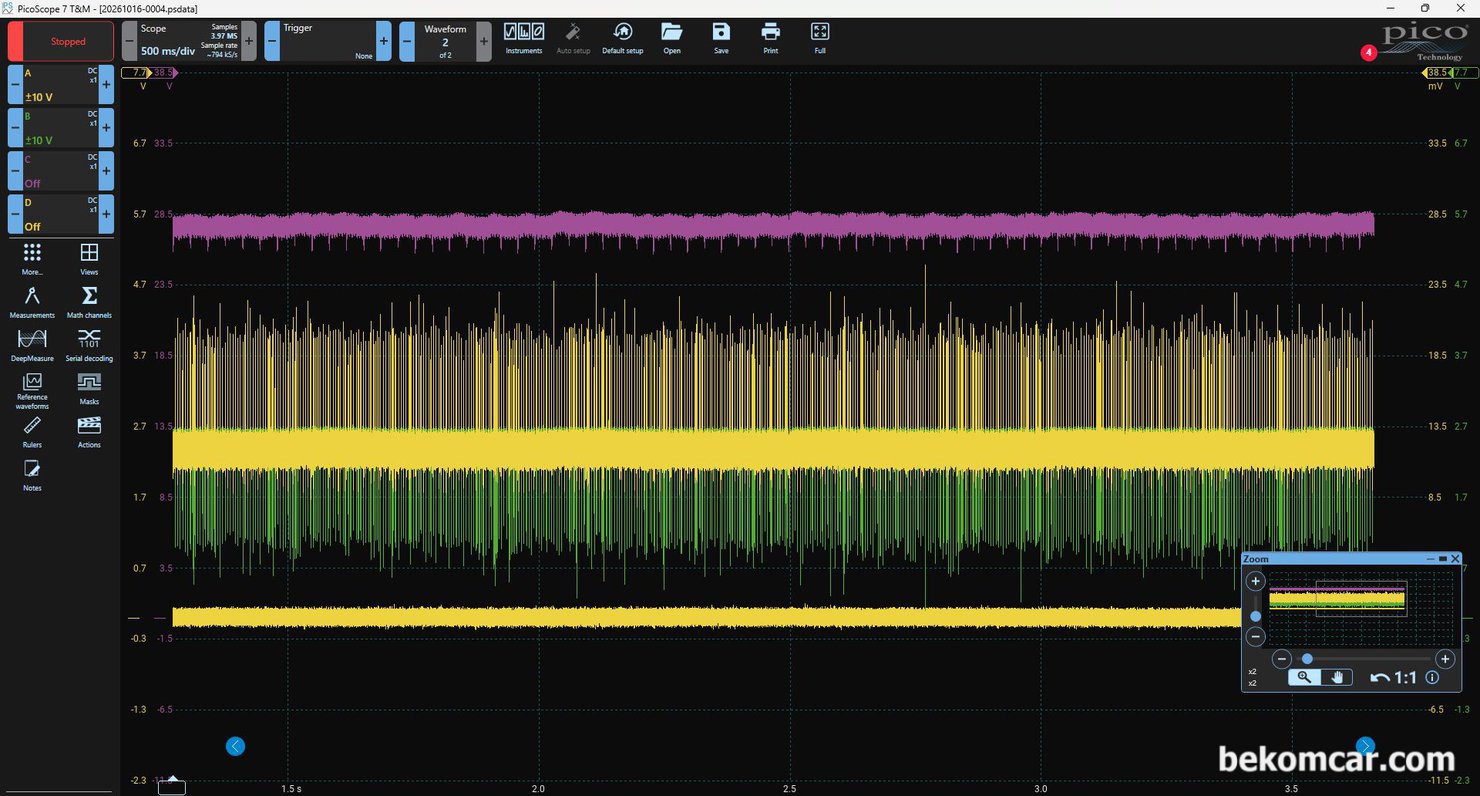Increase the Trigger setting with plus
This screenshot has width=1480, height=796.
(x=384, y=41)
